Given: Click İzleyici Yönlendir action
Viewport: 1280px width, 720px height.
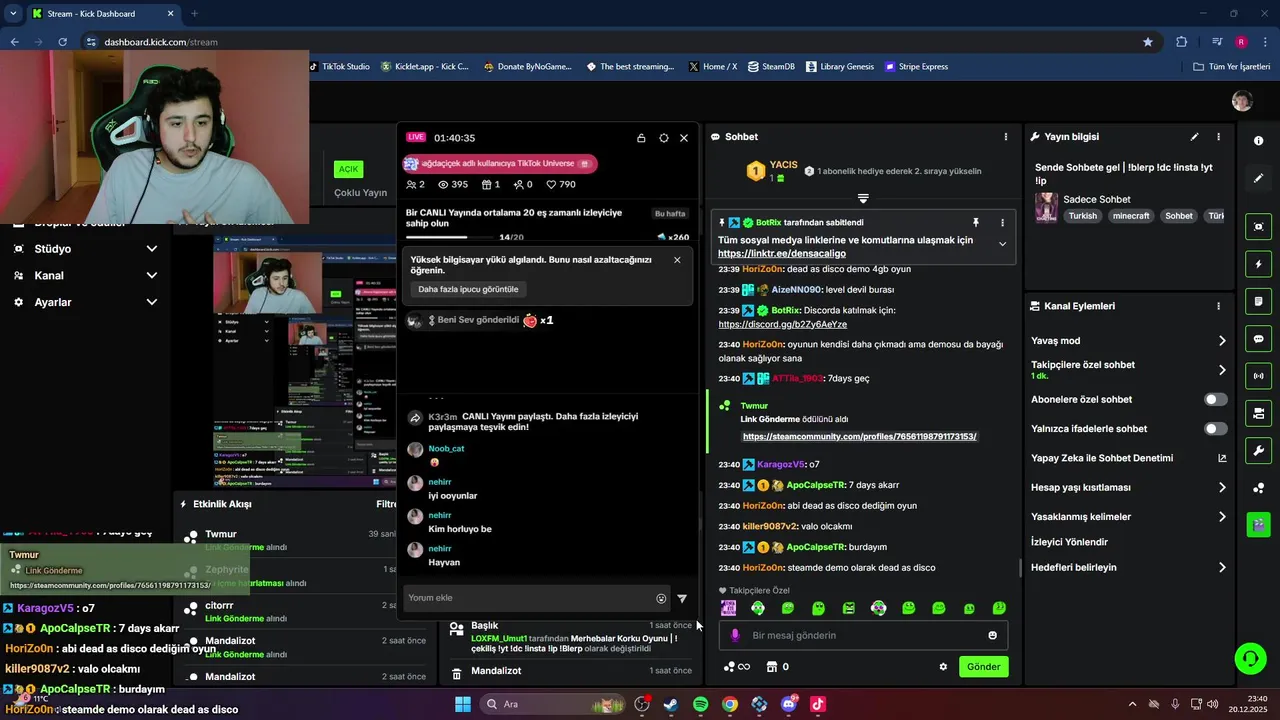Looking at the screenshot, I should [1069, 542].
